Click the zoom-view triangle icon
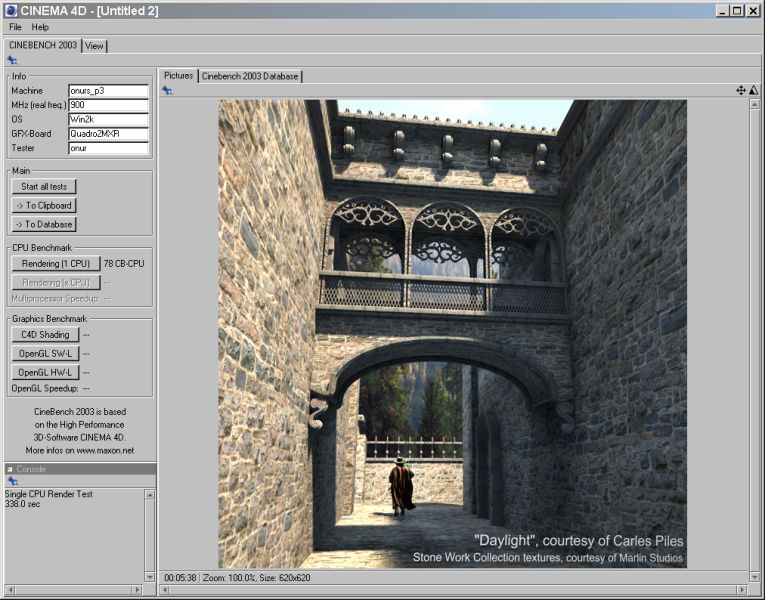The width and height of the screenshot is (765, 600). click(x=754, y=90)
